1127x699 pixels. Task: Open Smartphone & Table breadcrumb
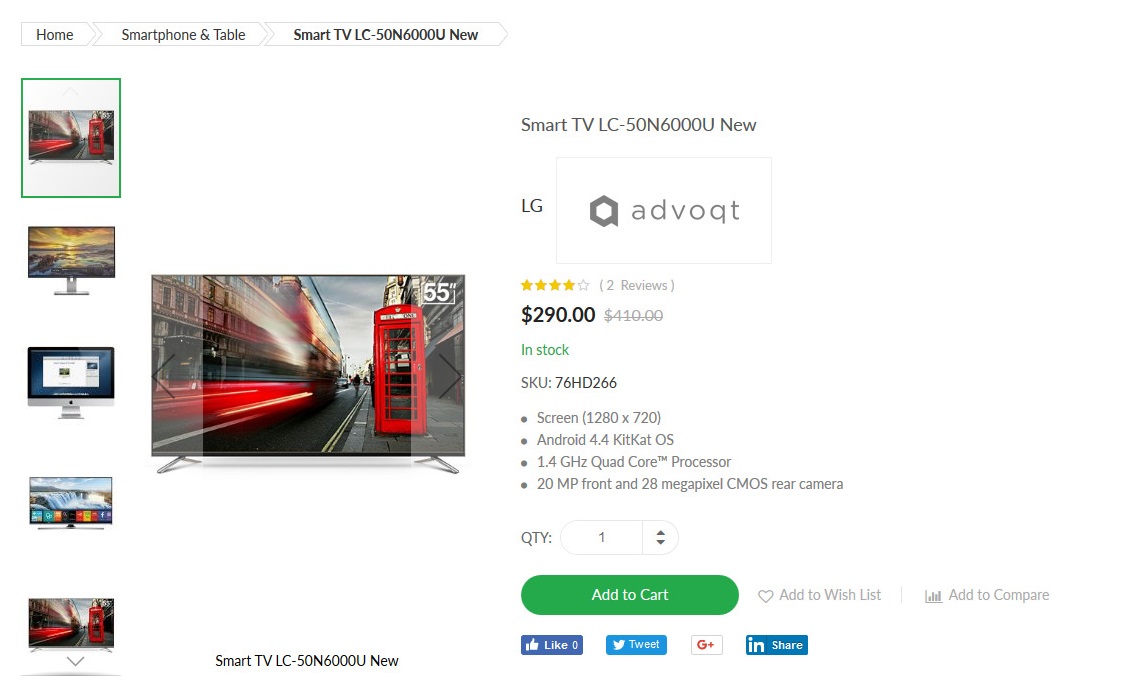pos(183,34)
